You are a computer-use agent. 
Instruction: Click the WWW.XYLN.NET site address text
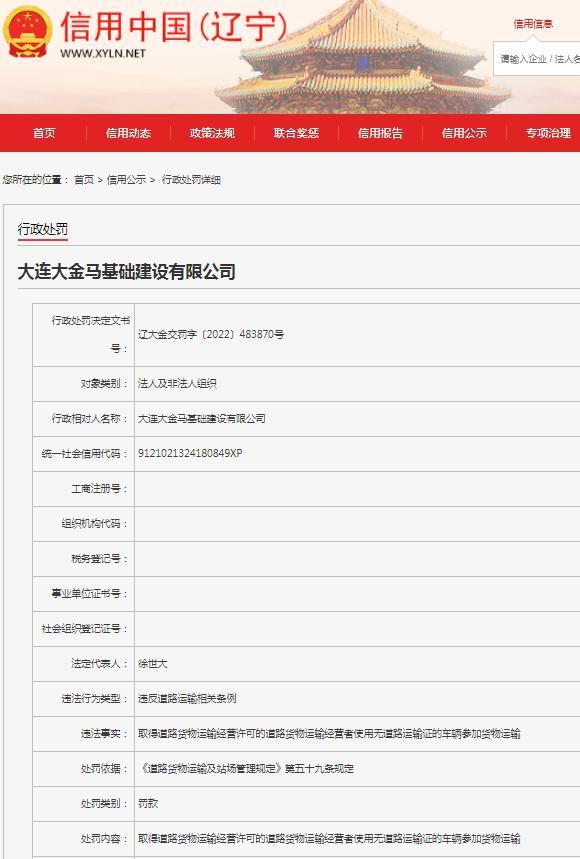[103, 53]
